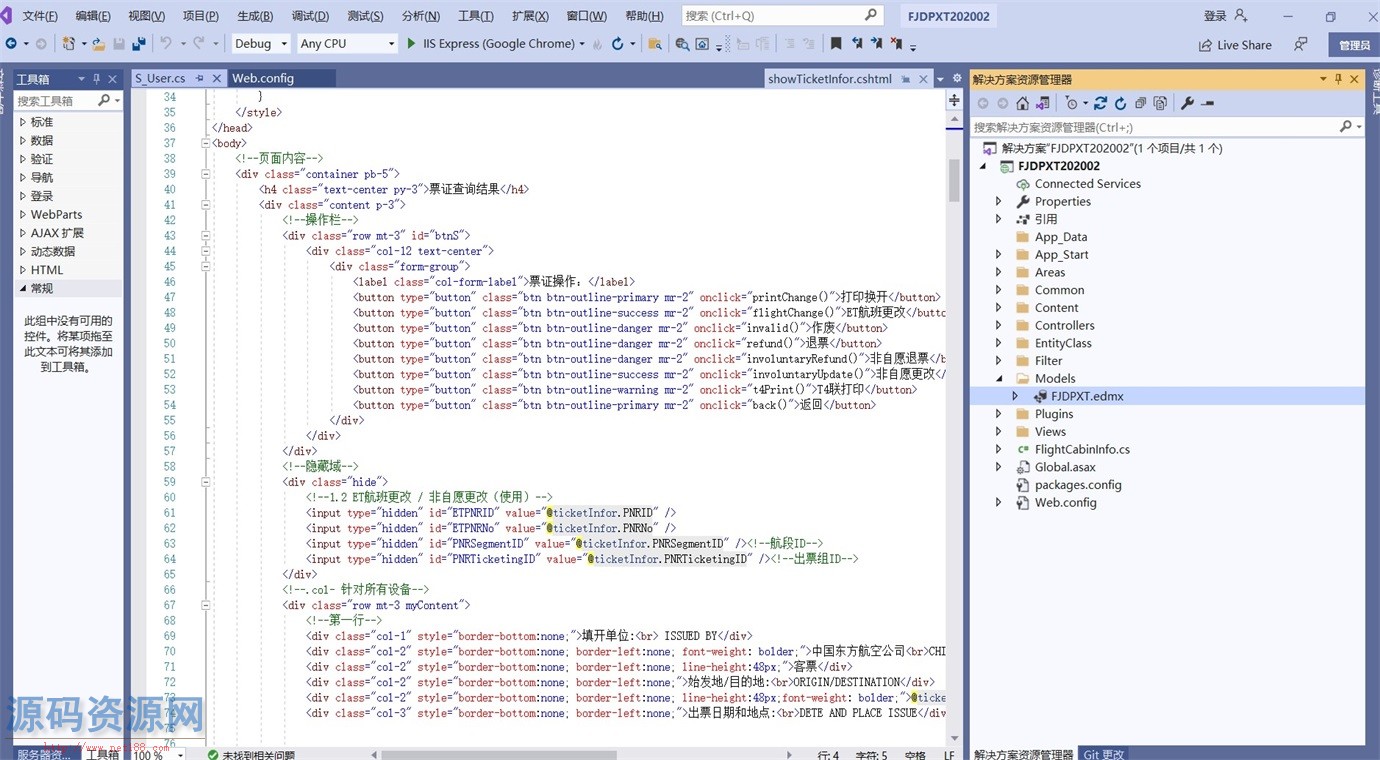Open Properties wrench icon in Solution Explorer
Screen dimensions: 1380x760
(1187, 103)
